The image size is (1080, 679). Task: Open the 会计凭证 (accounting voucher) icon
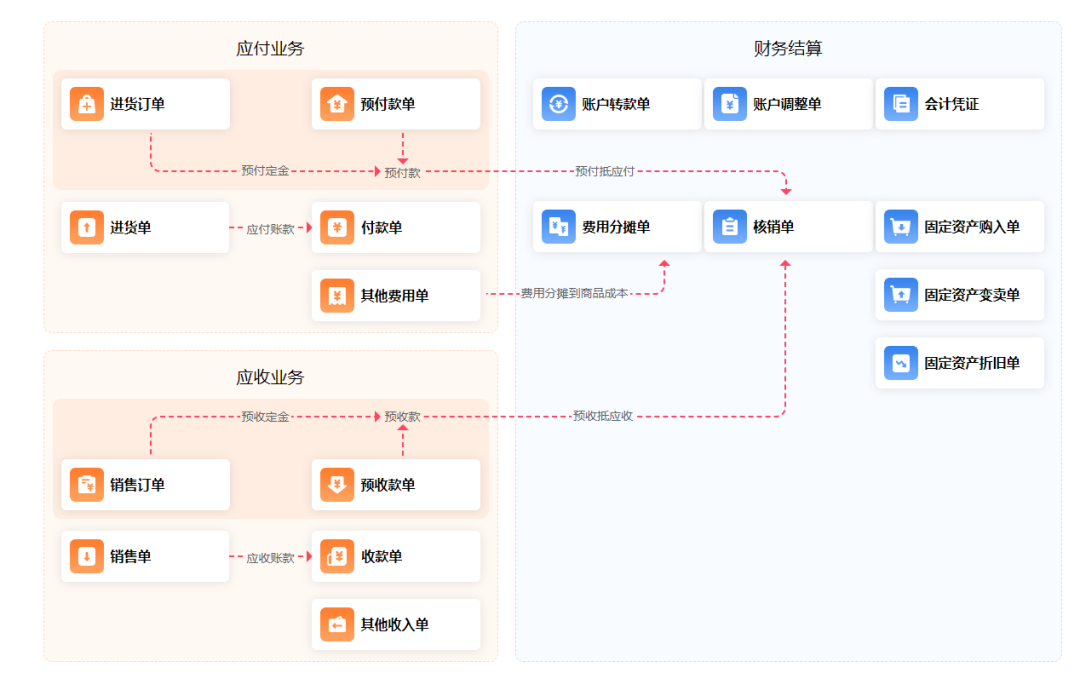pos(900,103)
